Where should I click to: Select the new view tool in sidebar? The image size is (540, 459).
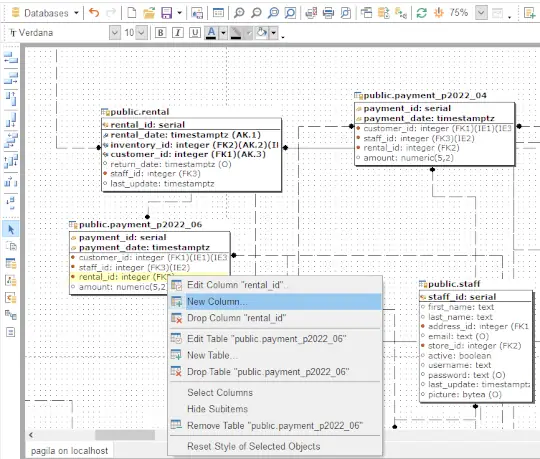[x=11, y=281]
